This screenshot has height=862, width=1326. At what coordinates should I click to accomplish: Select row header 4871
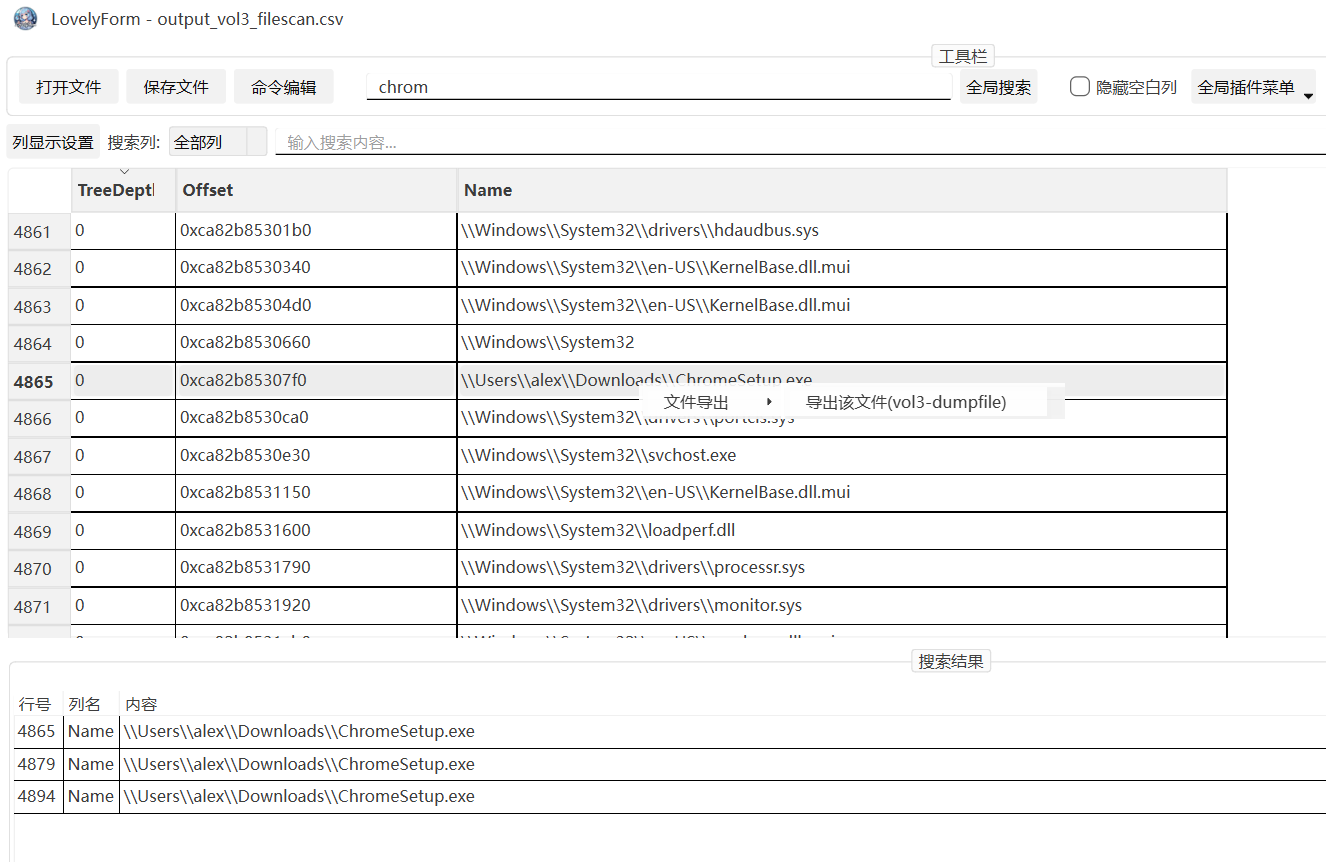pos(39,607)
